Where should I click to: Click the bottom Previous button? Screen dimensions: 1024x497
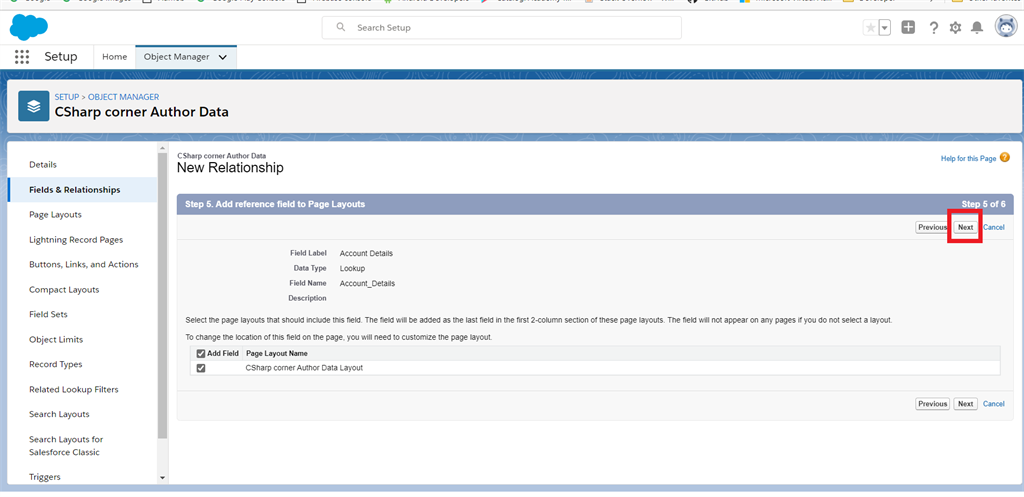point(932,404)
